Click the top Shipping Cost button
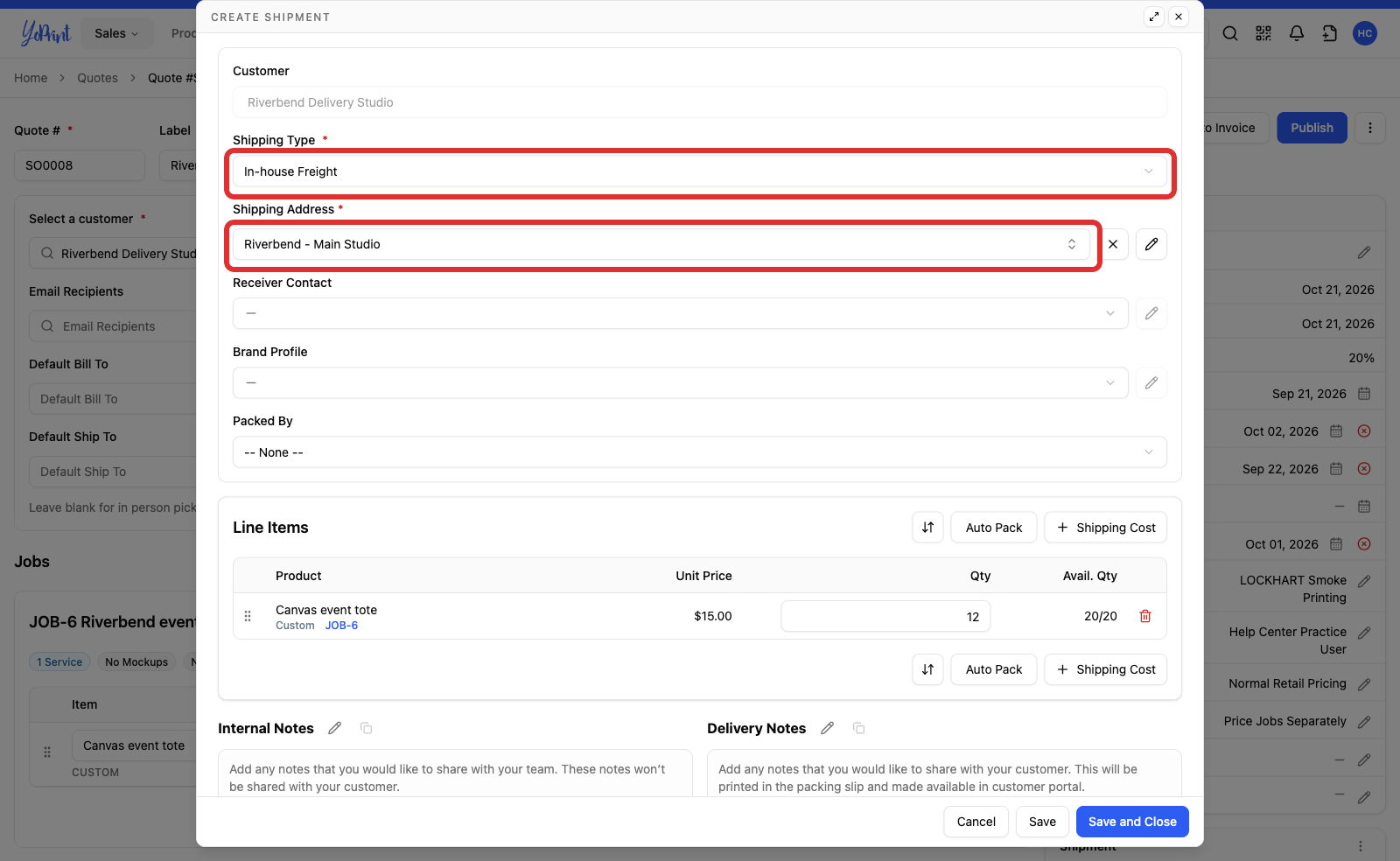 click(1106, 528)
